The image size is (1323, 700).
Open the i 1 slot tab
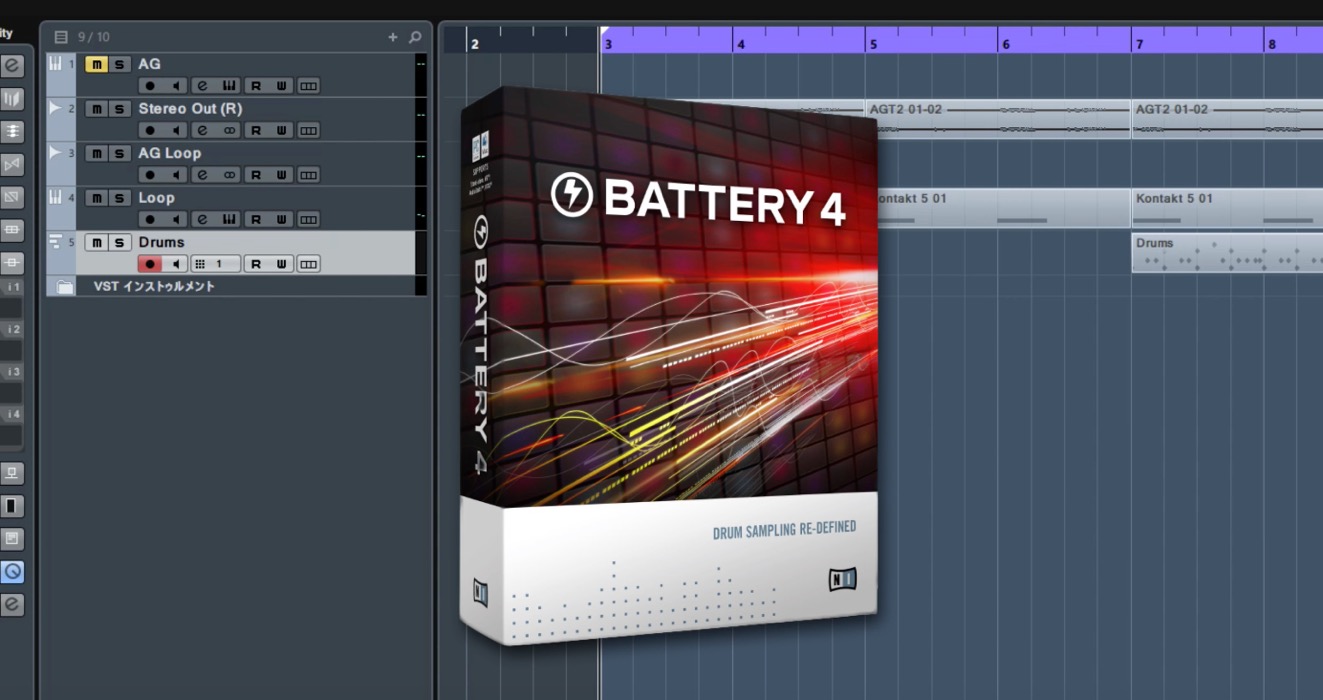click(x=12, y=287)
